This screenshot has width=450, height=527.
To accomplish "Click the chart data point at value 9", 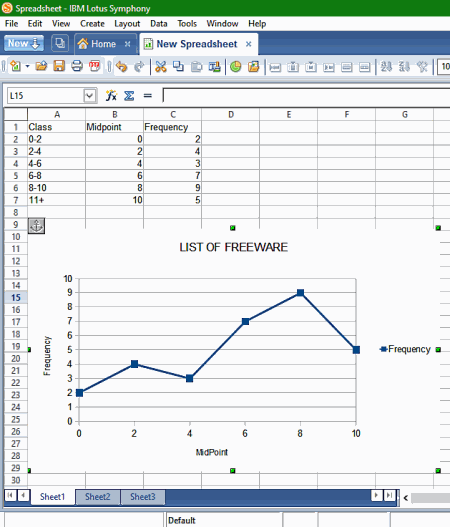I will [300, 293].
